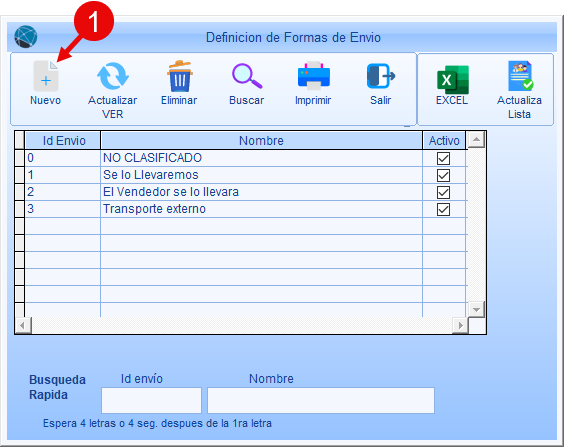Open the Buscar magnifying glass tool
The height and width of the screenshot is (447, 564).
[x=247, y=76]
